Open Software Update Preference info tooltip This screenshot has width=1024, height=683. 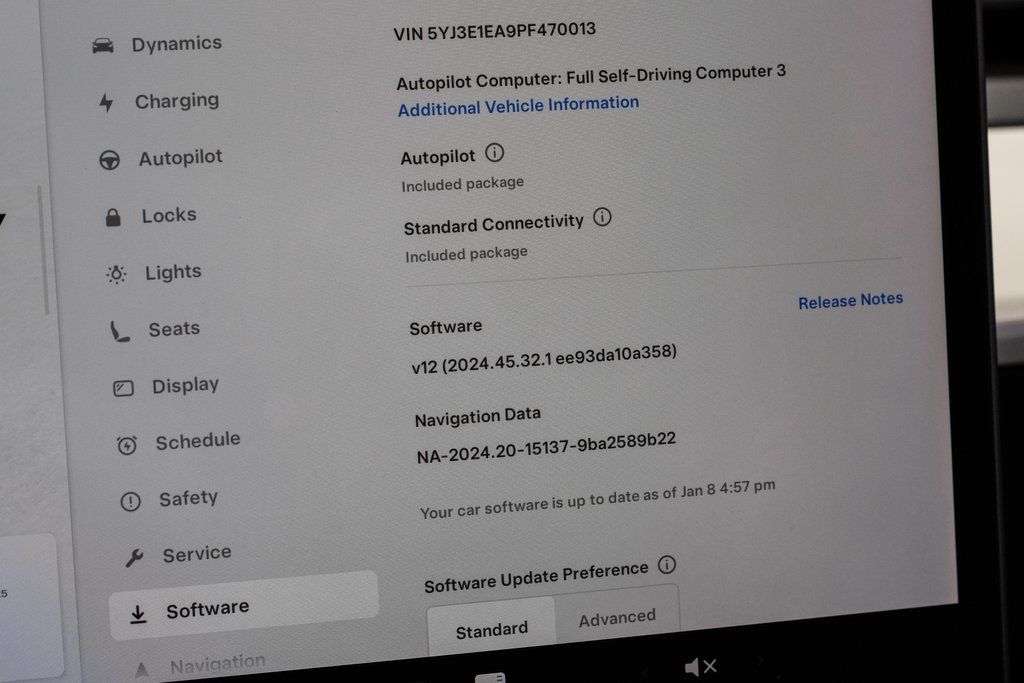click(667, 567)
